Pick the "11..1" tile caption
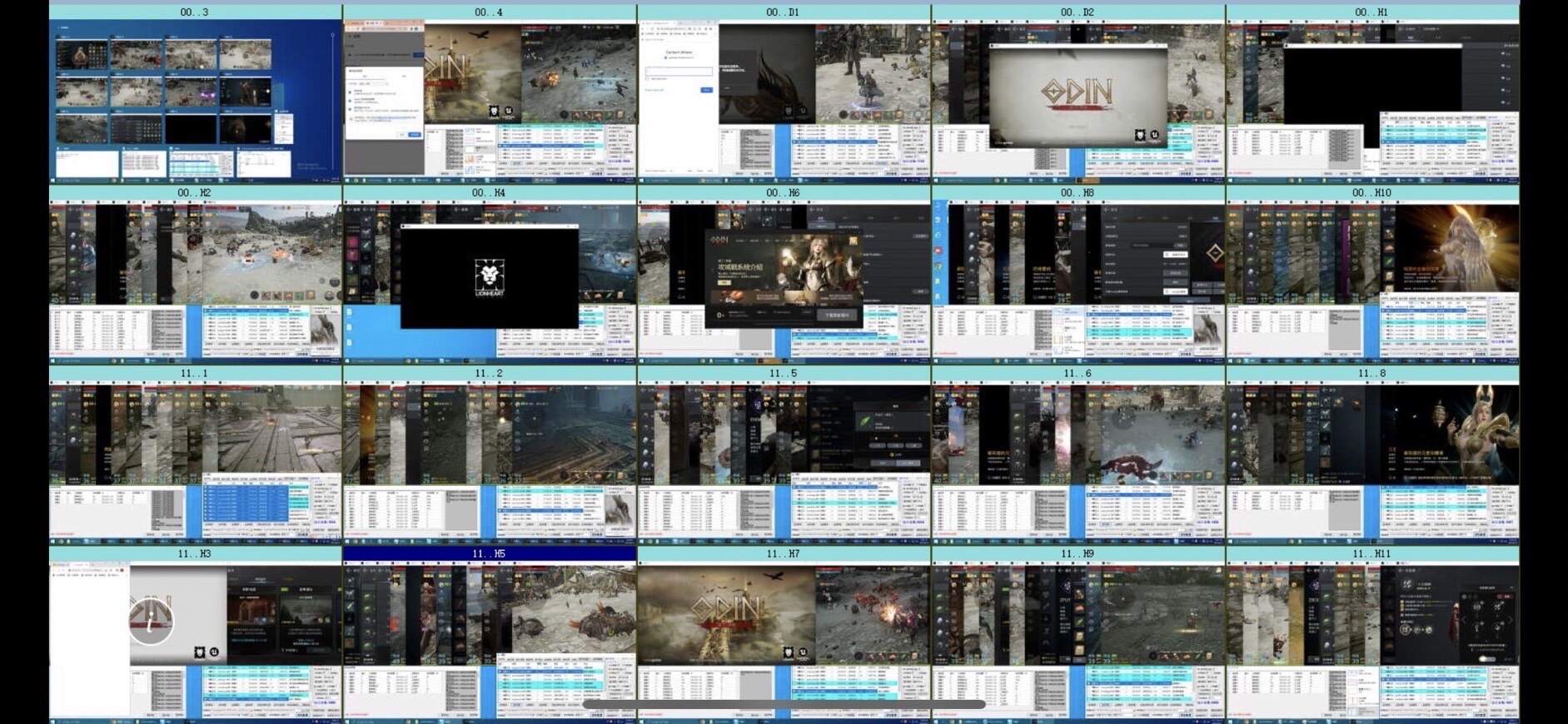 pyautogui.click(x=195, y=374)
